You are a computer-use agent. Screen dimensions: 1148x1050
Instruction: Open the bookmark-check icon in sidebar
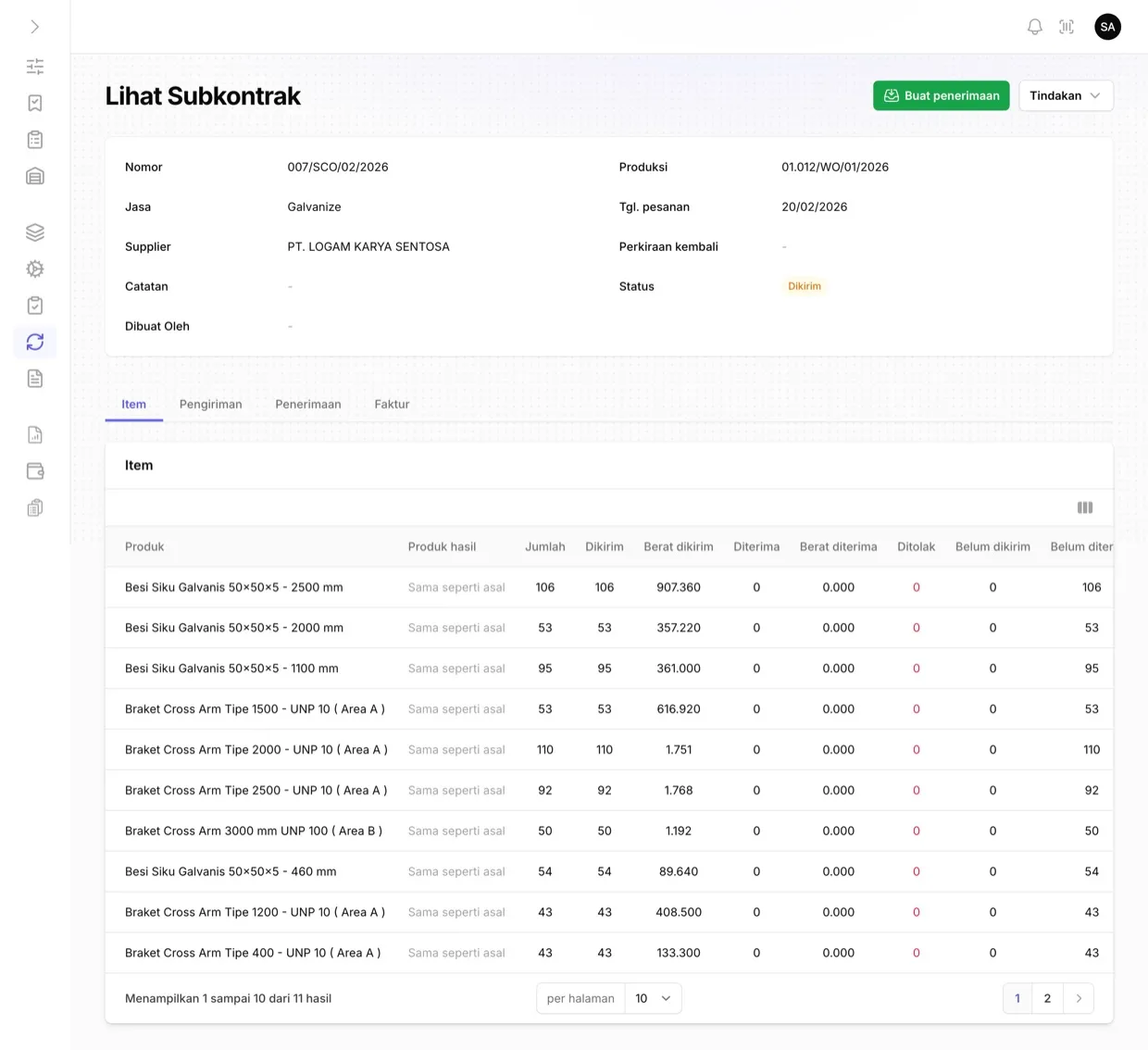(x=35, y=103)
